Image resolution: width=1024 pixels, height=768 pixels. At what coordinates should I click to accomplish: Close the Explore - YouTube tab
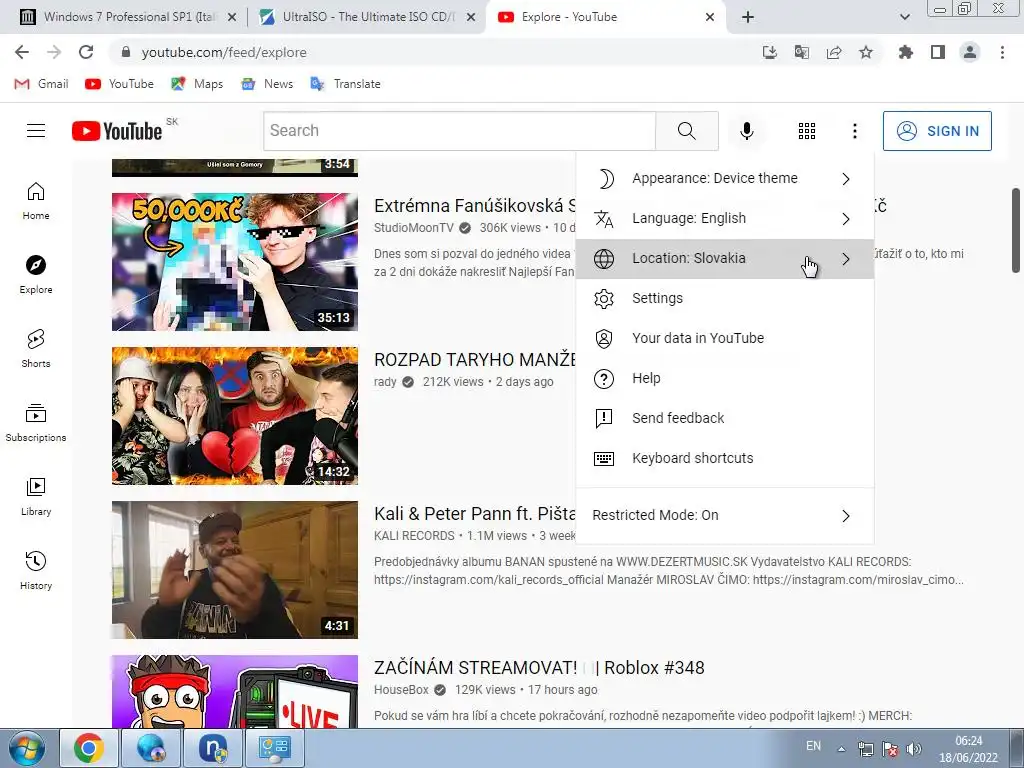click(x=710, y=17)
